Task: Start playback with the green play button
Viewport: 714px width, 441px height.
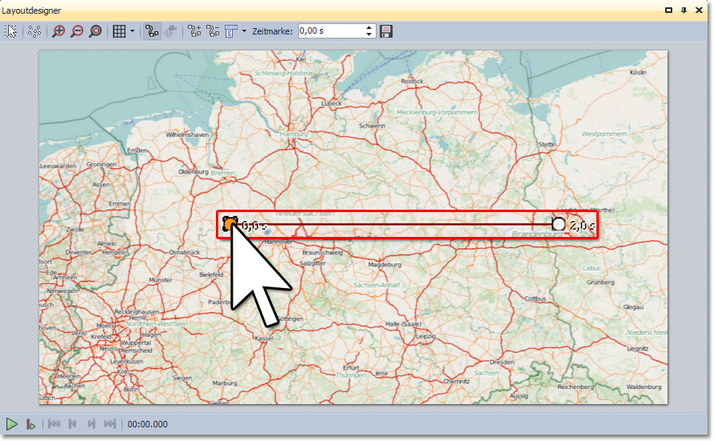Action: click(x=11, y=424)
